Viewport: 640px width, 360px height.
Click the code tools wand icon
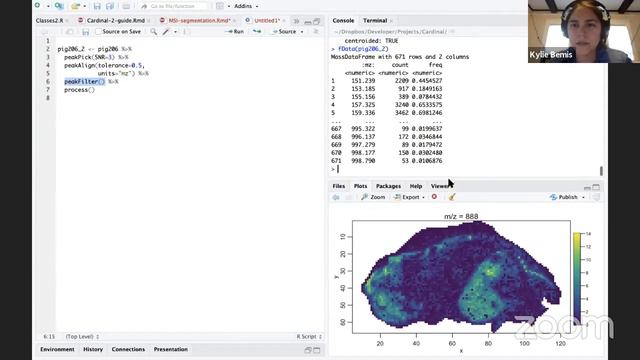click(166, 31)
